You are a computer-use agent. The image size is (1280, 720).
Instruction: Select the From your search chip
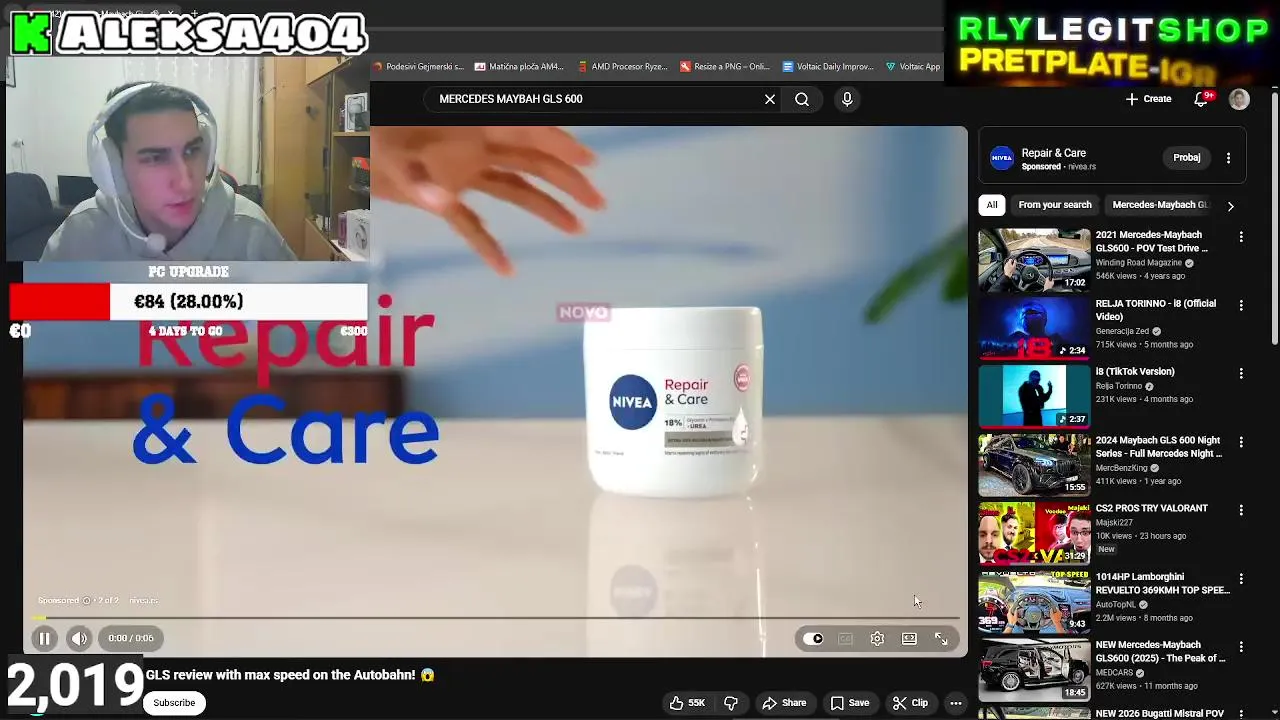[1055, 205]
